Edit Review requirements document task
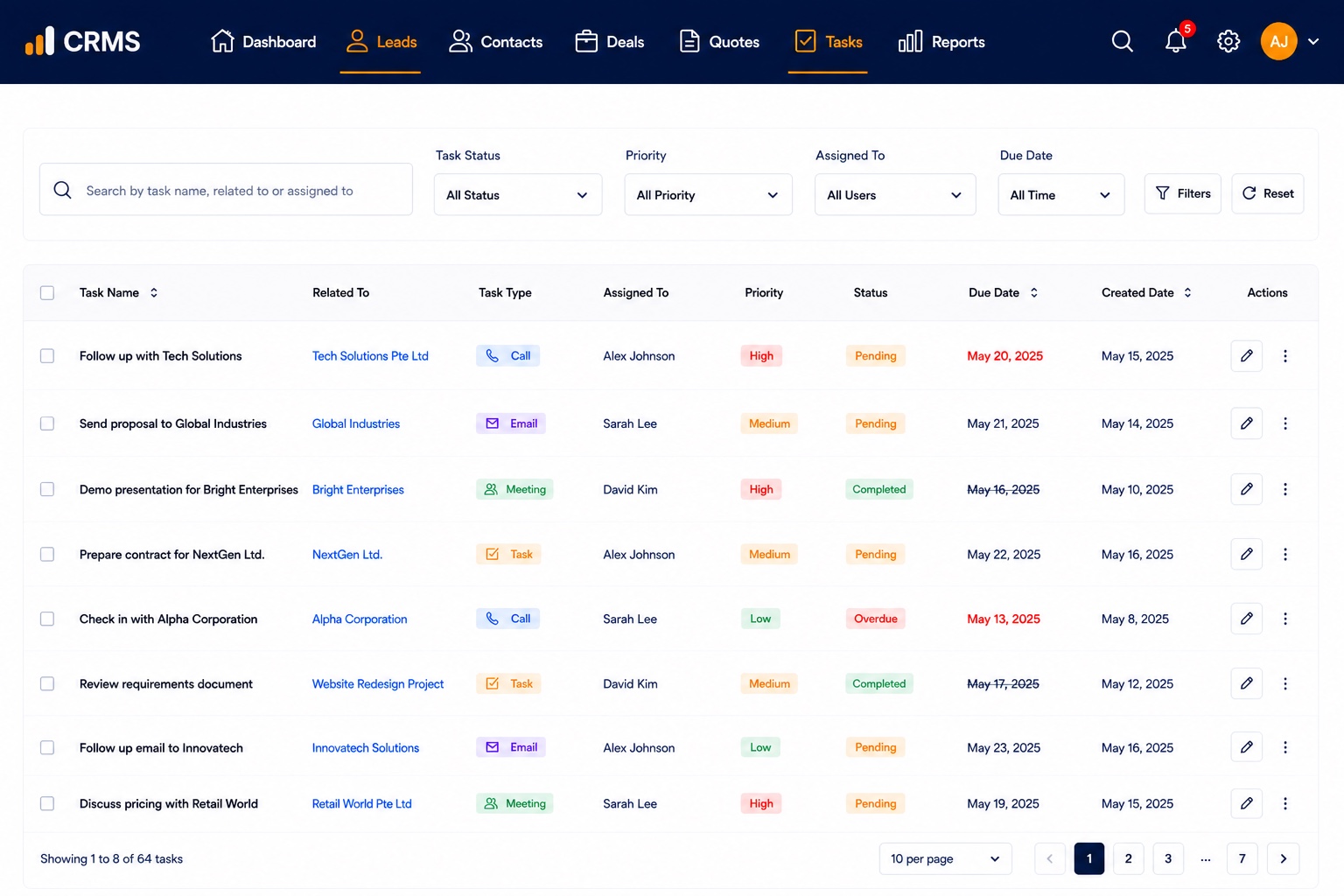This screenshot has width=1344, height=896. [x=1246, y=683]
